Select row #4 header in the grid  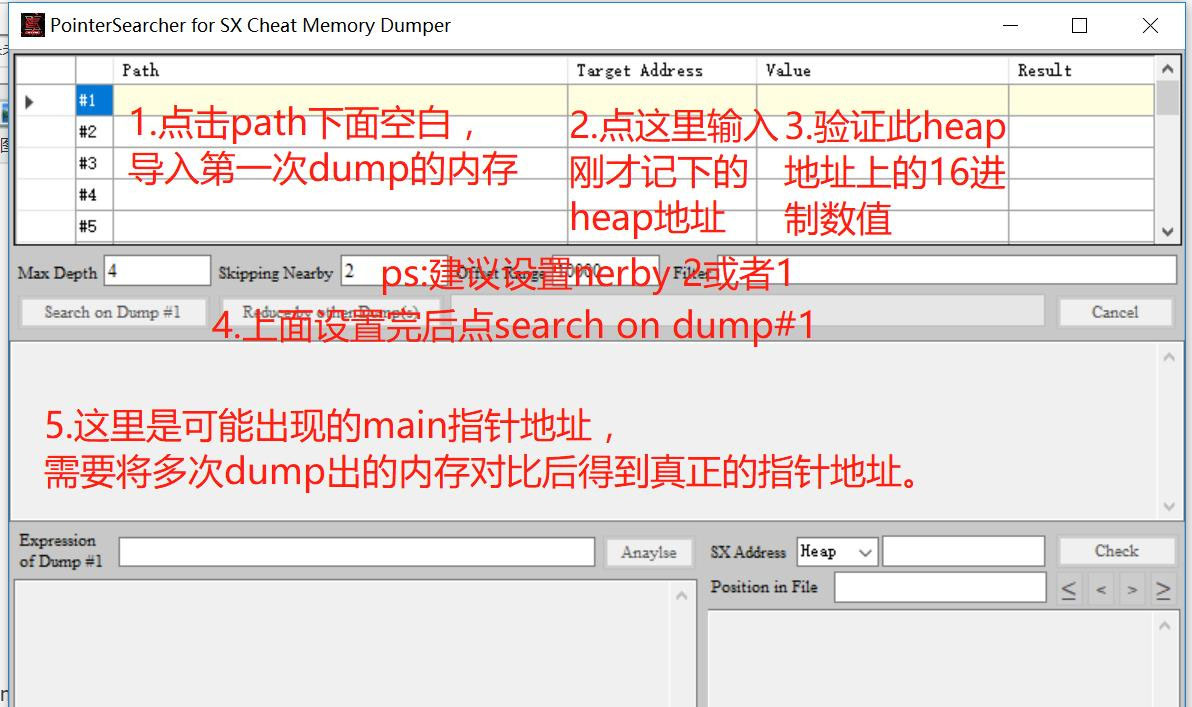(94, 195)
